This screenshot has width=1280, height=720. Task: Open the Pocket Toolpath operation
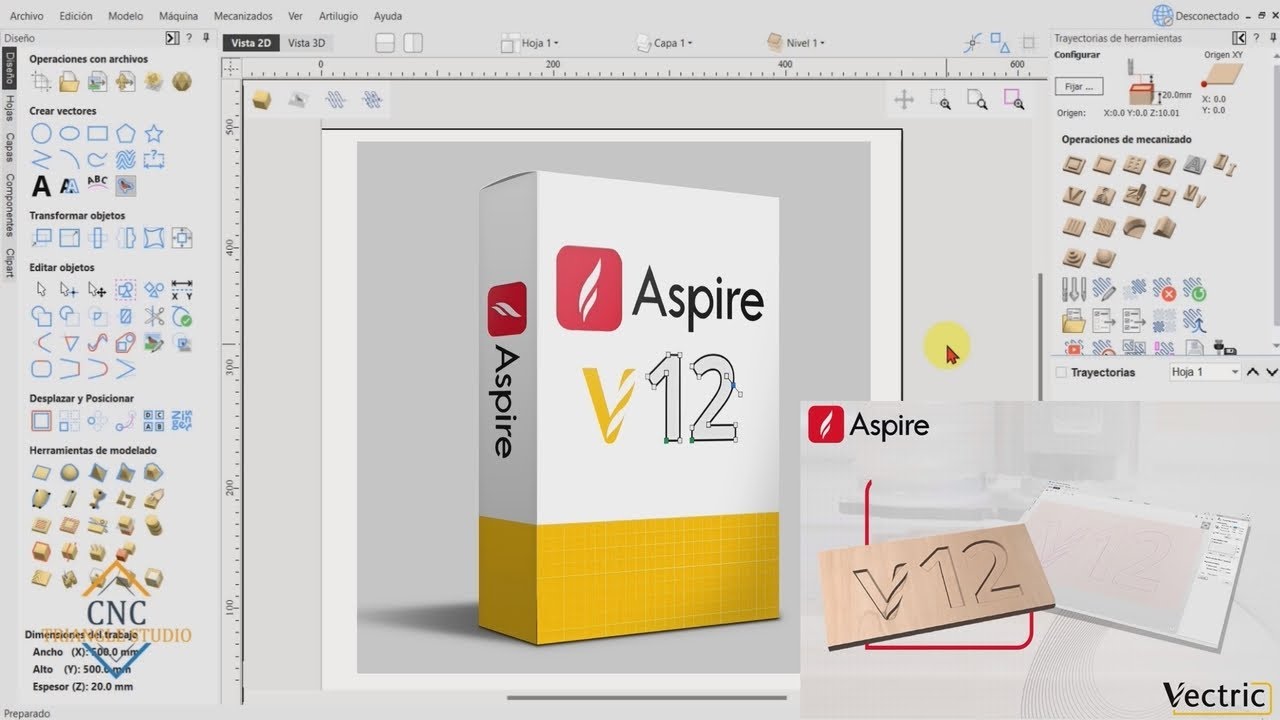[x=1105, y=166]
